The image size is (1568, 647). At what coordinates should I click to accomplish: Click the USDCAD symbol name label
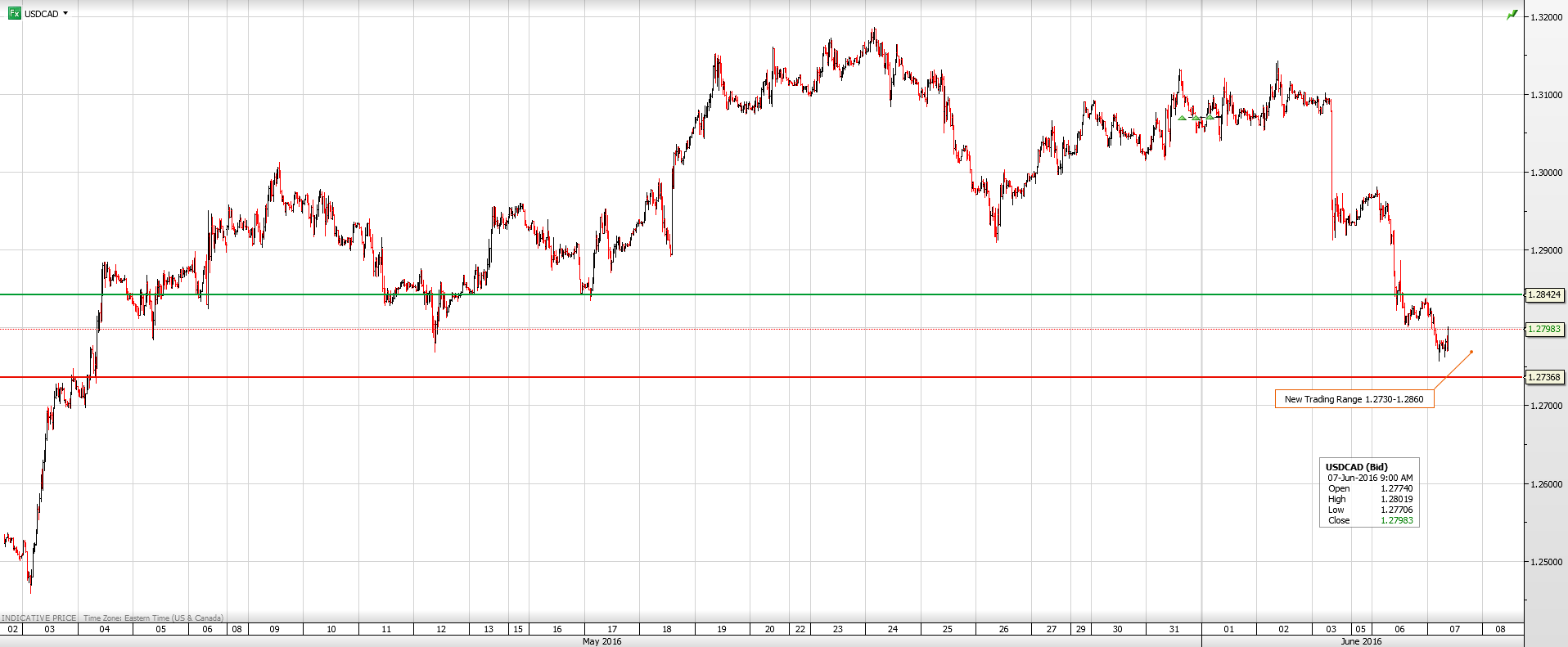(42, 14)
